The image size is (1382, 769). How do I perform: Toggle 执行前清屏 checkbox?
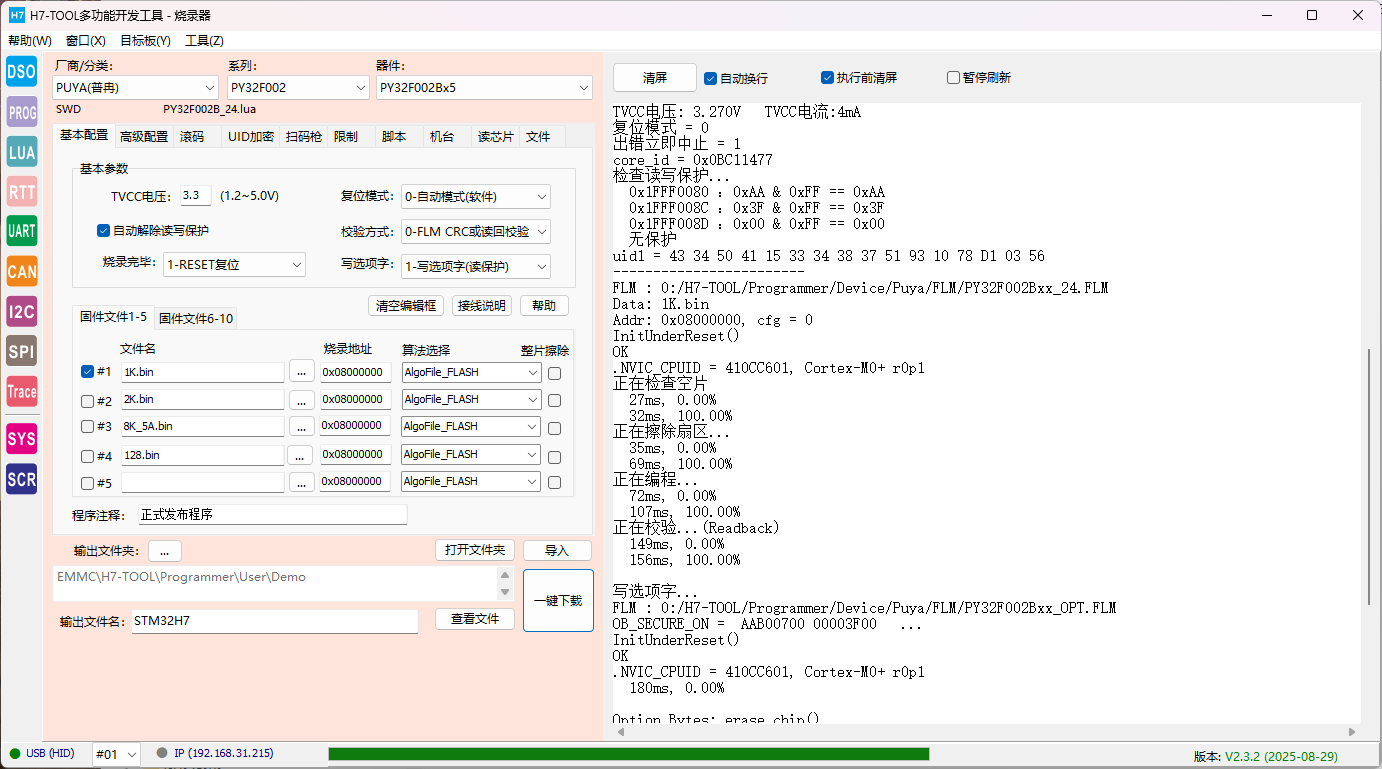[x=827, y=78]
